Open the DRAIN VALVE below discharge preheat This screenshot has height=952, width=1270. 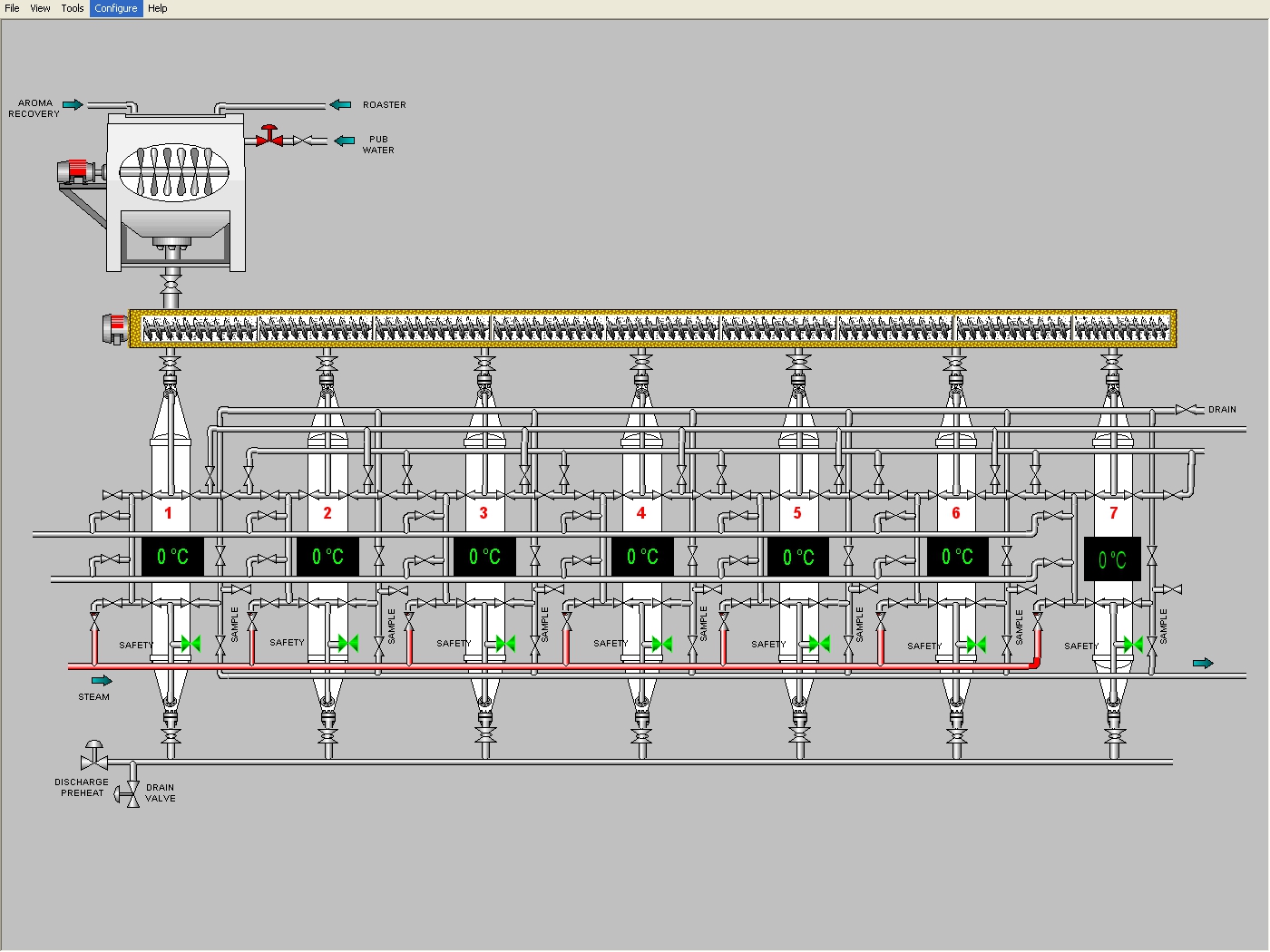pos(132,793)
